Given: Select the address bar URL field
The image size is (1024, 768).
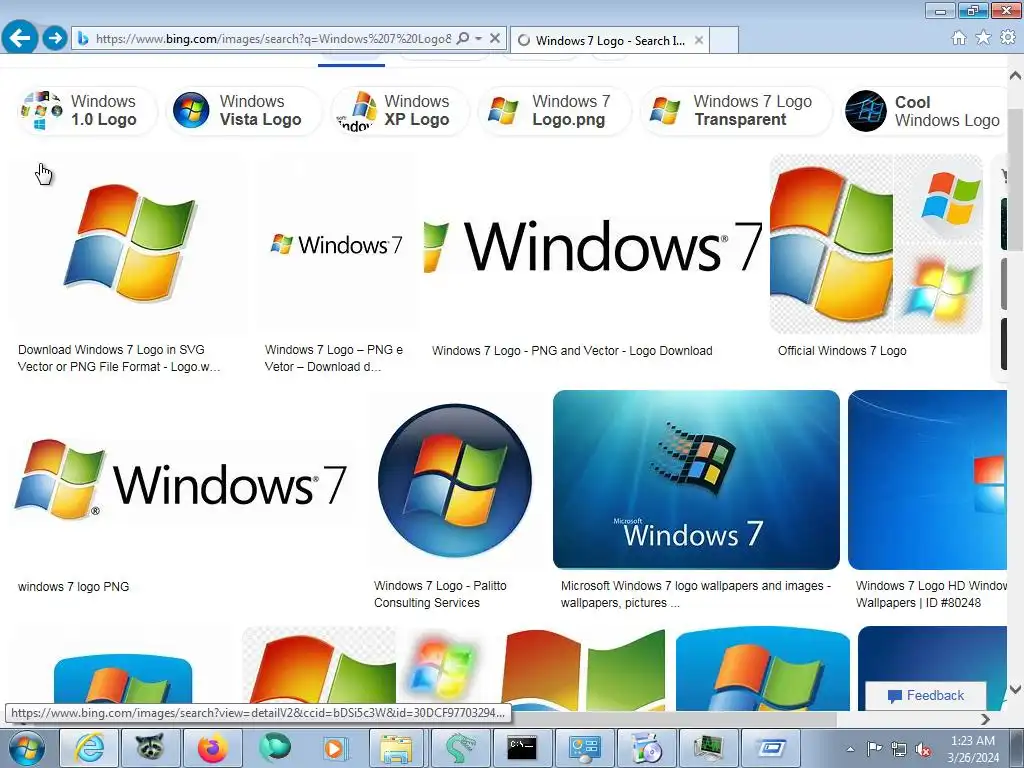Looking at the screenshot, I should pos(273,39).
